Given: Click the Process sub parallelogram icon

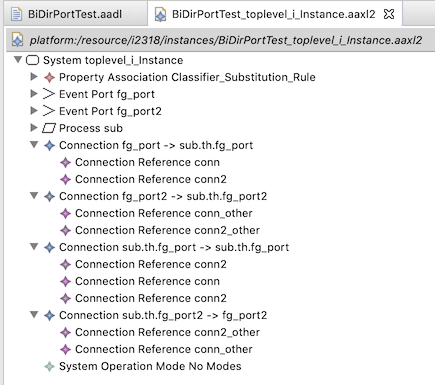Looking at the screenshot, I should pyautogui.click(x=49, y=128).
